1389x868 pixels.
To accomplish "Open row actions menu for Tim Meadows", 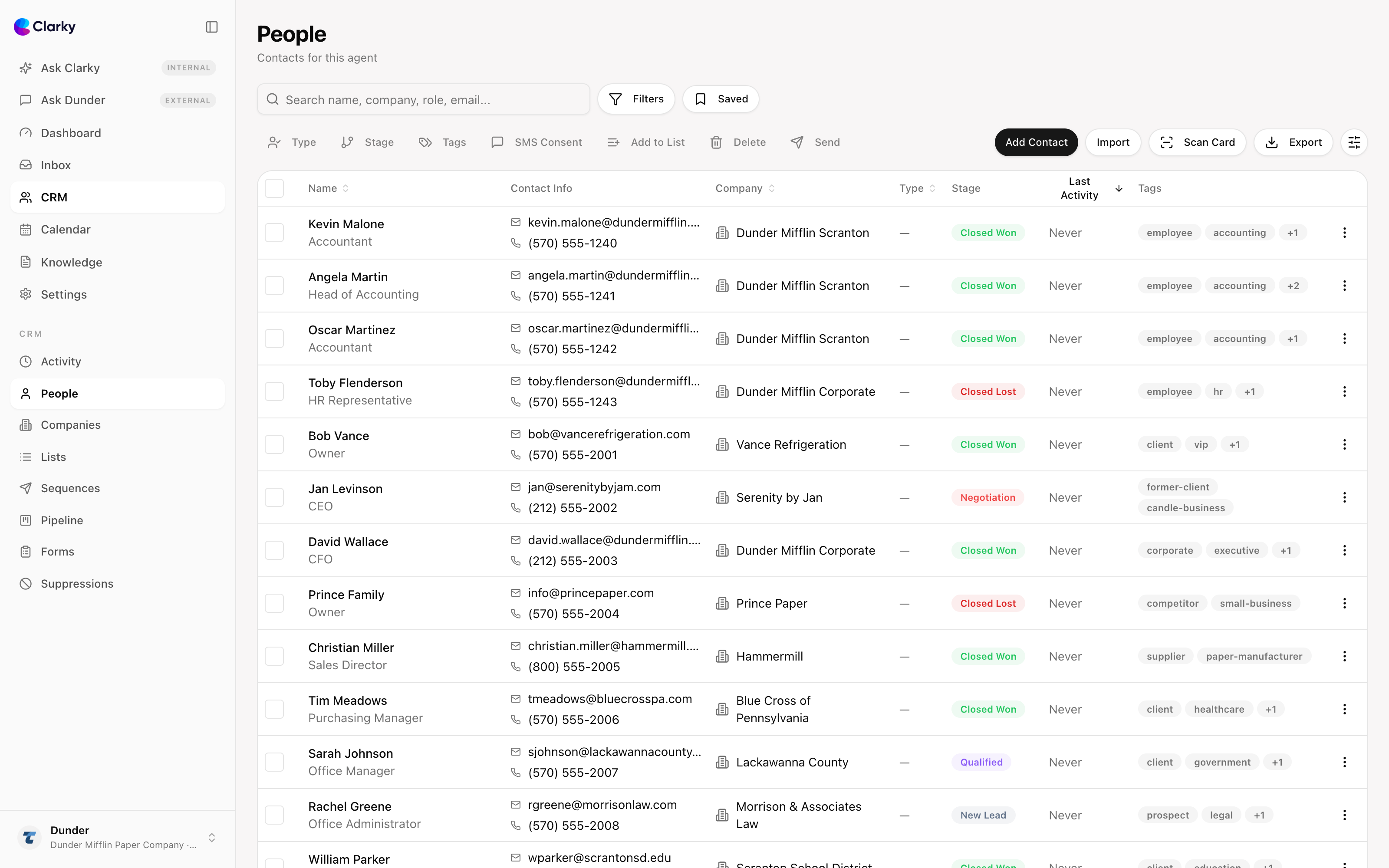I will 1344,710.
